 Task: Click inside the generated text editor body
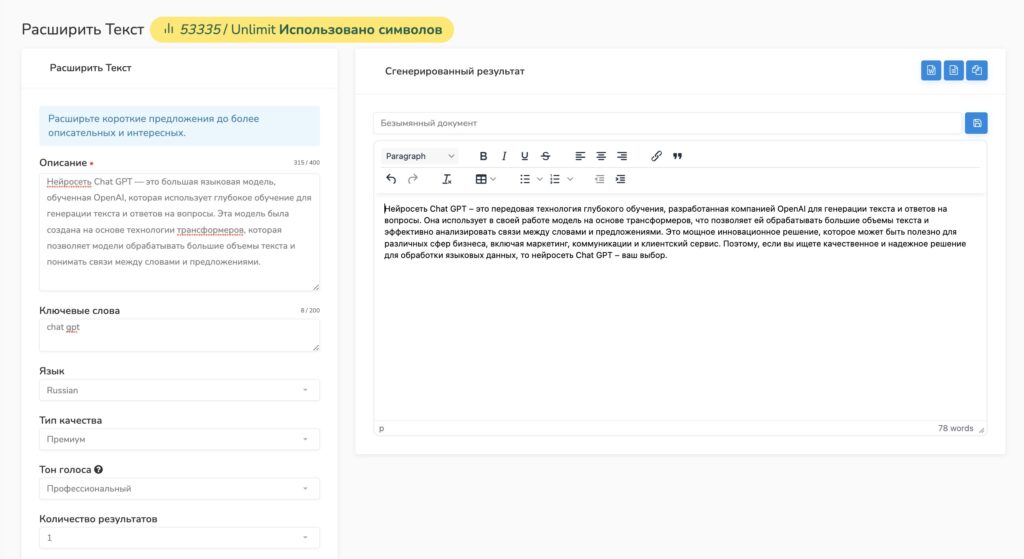point(680,307)
